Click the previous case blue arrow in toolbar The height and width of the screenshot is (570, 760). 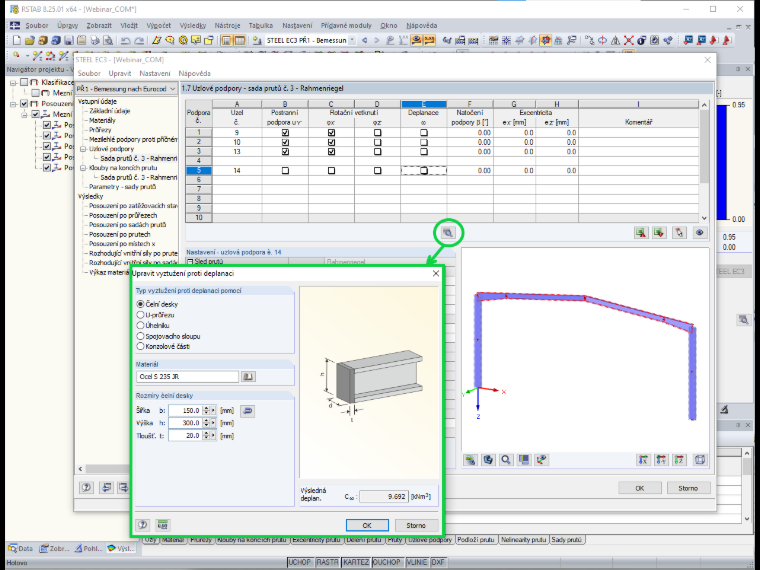coord(364,40)
